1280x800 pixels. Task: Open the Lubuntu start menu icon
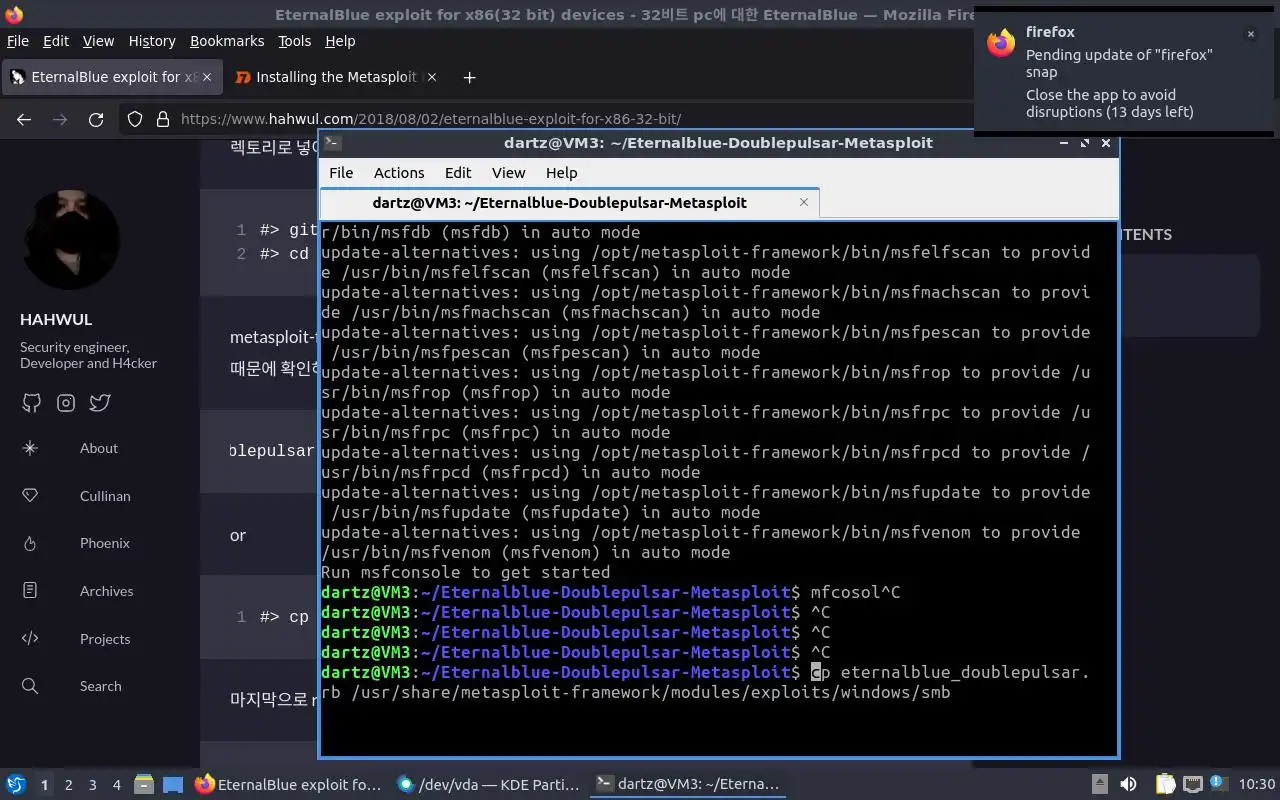(16, 785)
